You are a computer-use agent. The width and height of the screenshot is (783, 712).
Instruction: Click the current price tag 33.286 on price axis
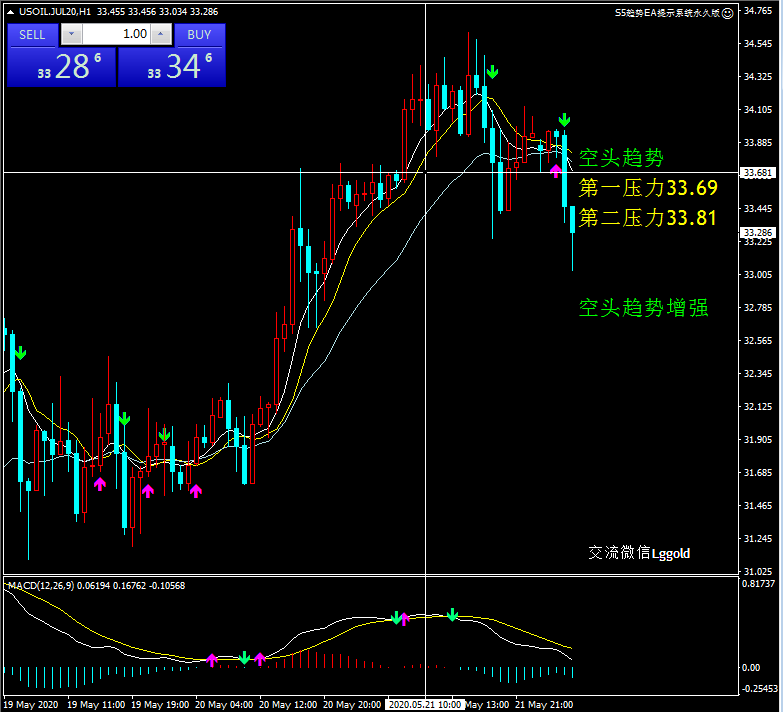point(759,233)
